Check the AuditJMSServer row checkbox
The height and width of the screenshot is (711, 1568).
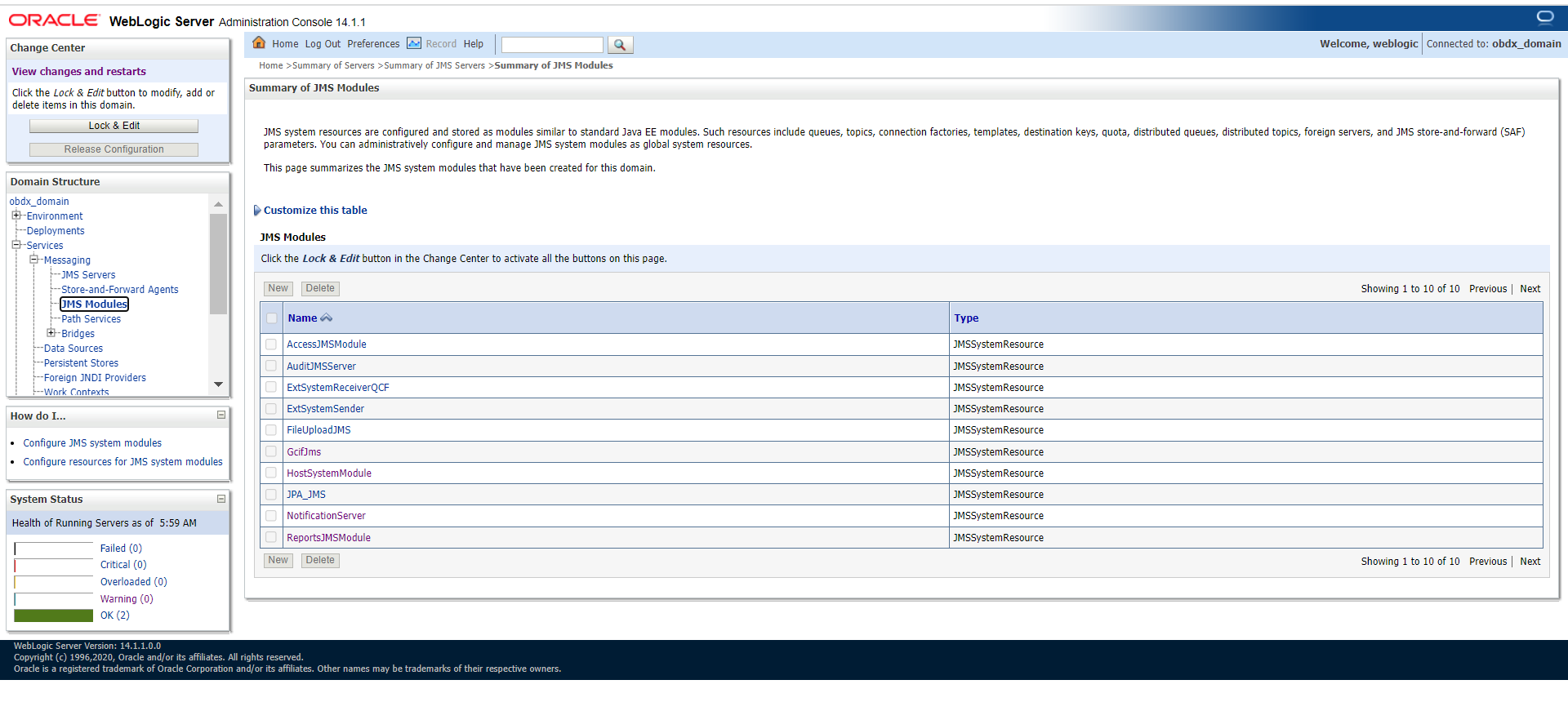point(271,366)
